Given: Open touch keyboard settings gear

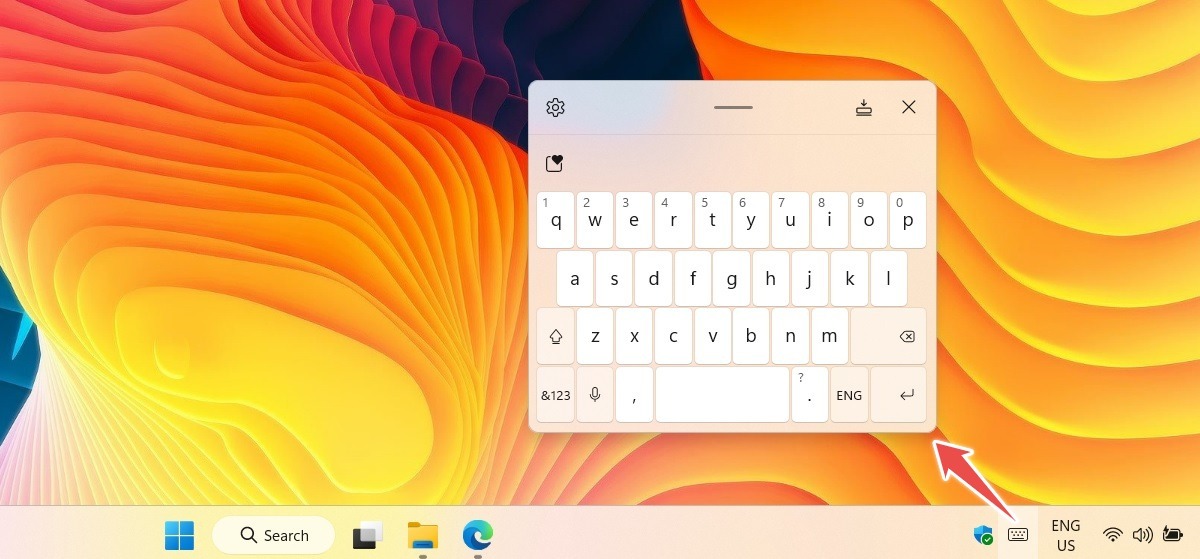Looking at the screenshot, I should (x=556, y=107).
